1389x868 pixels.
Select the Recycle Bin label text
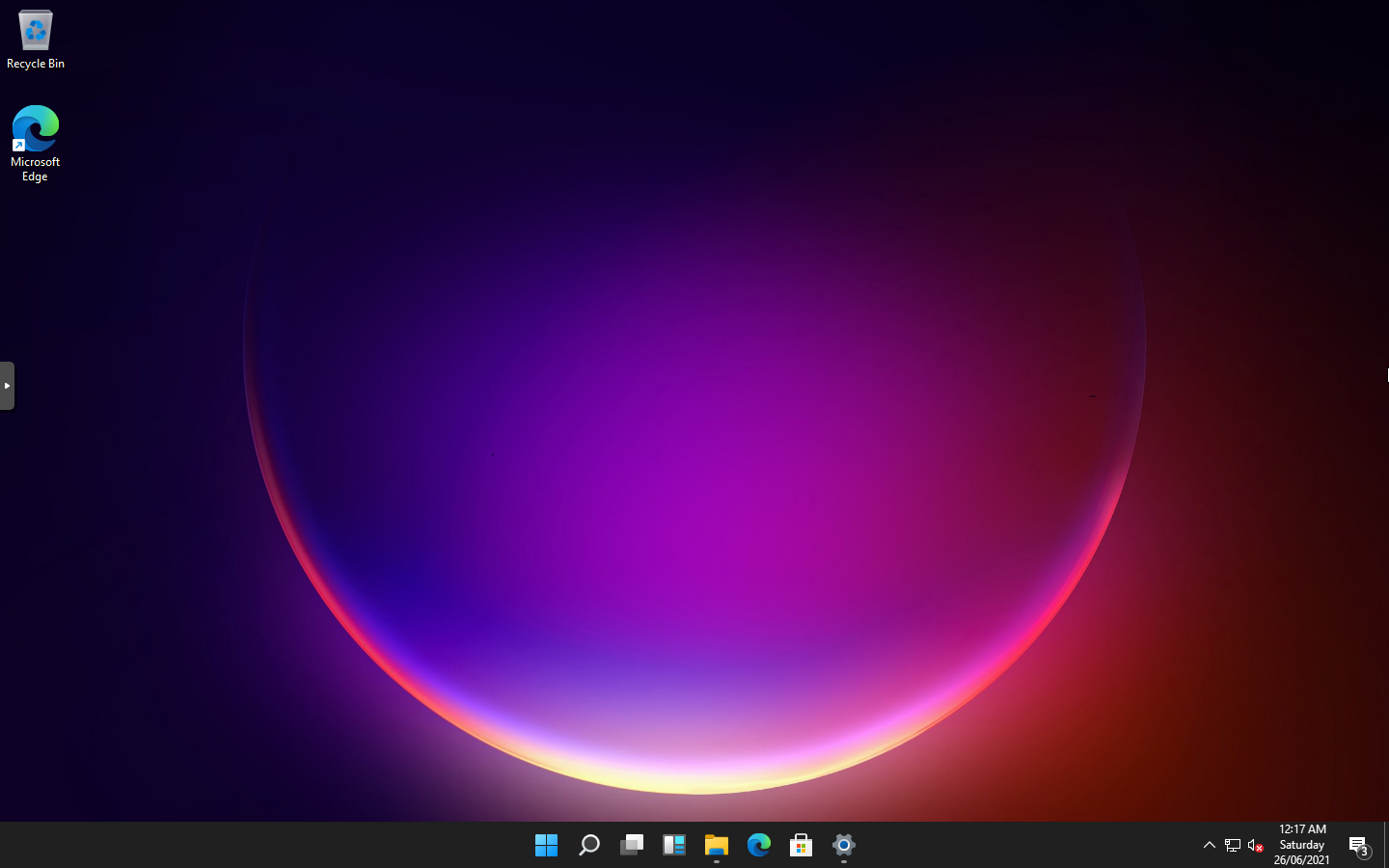tap(35, 63)
